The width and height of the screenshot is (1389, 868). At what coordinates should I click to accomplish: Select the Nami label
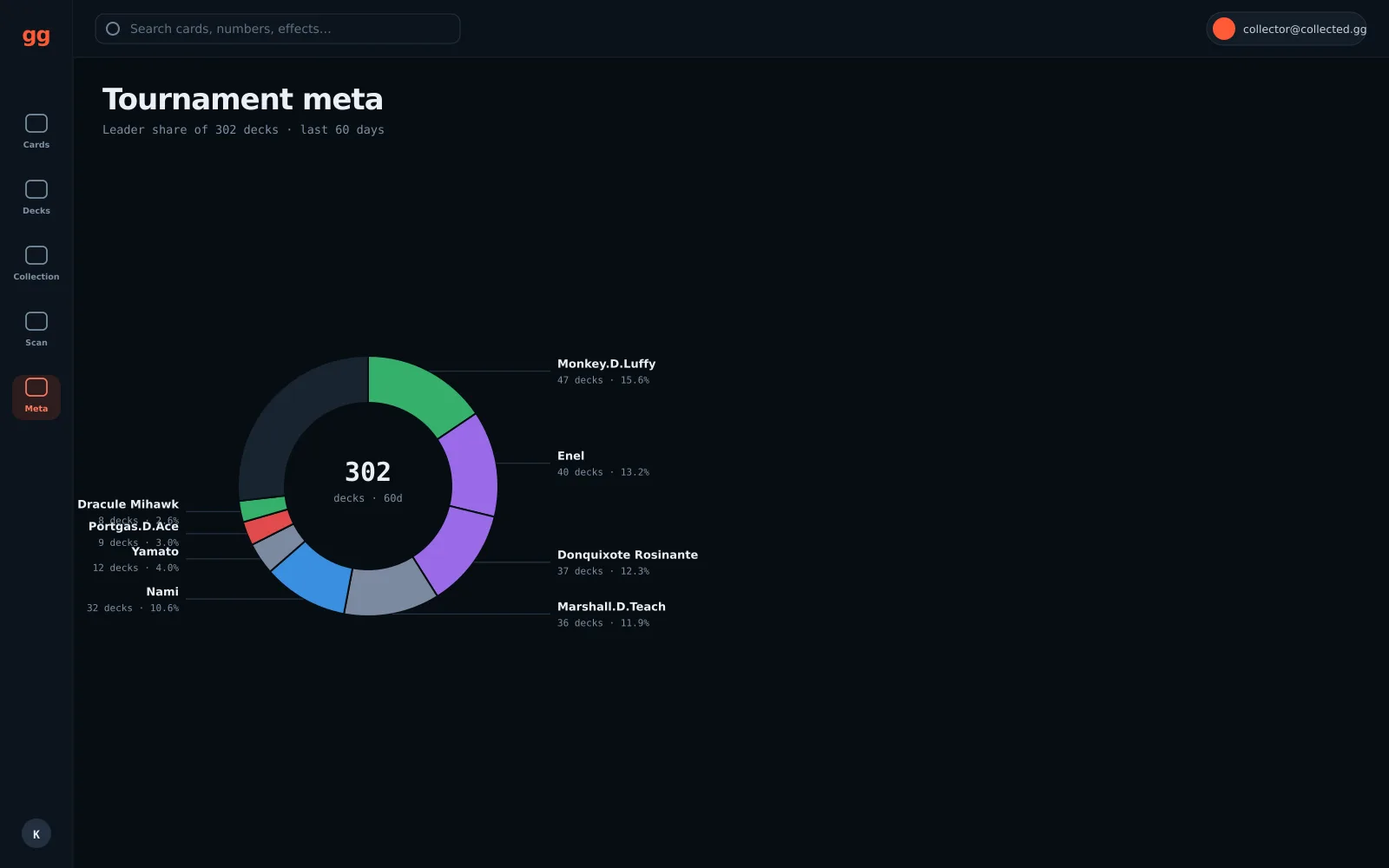click(x=162, y=592)
